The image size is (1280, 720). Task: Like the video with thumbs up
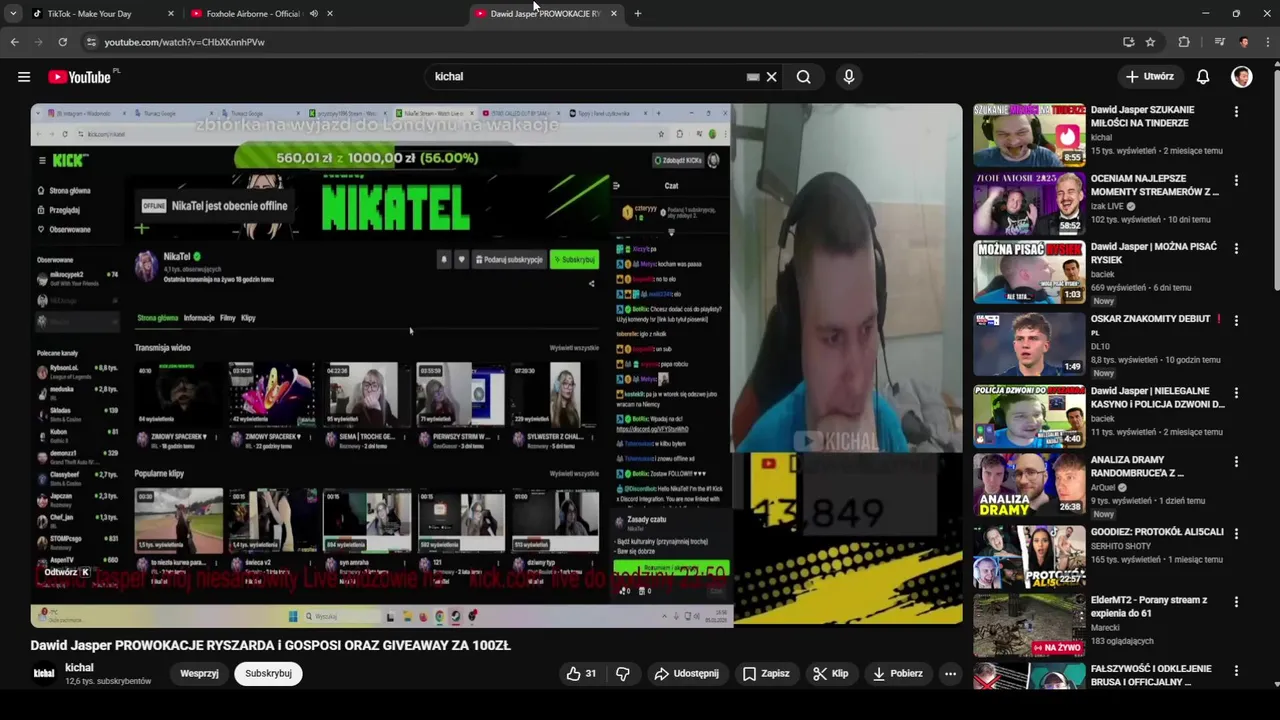581,674
